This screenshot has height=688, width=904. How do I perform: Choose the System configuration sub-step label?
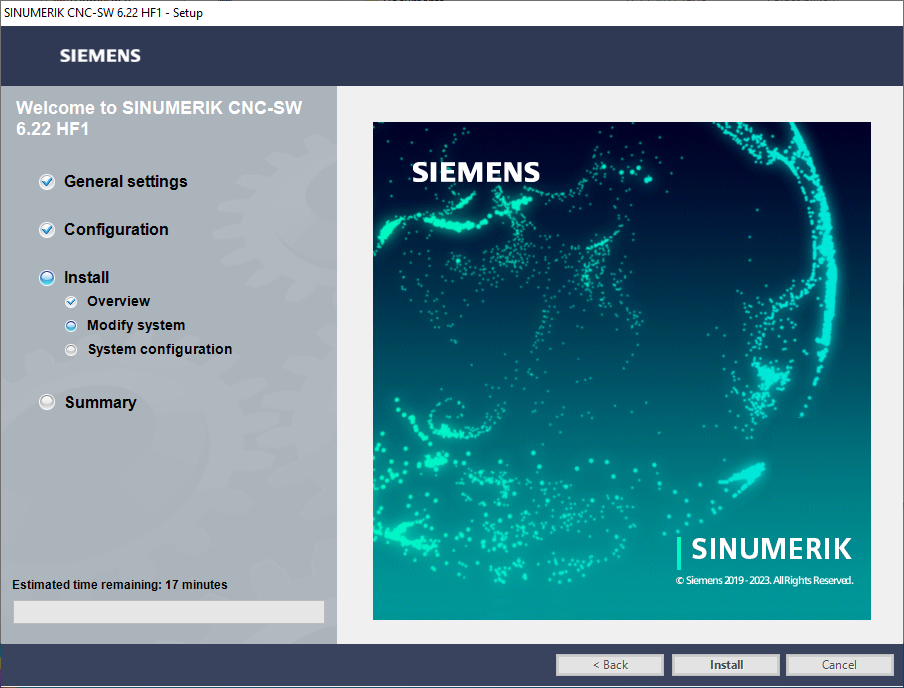coord(160,350)
